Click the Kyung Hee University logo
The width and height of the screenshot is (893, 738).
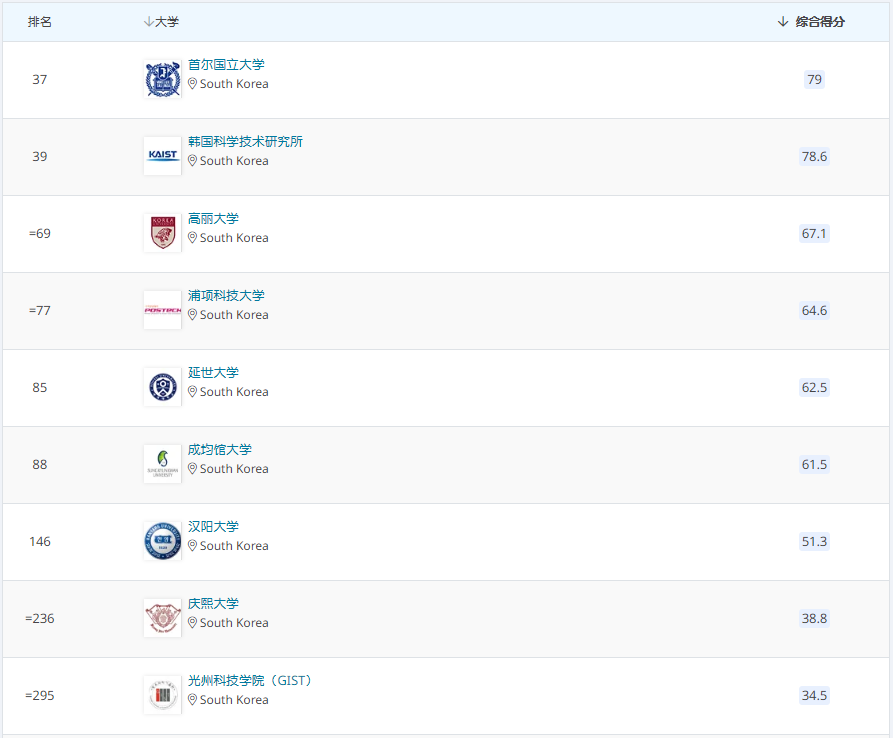coord(162,618)
